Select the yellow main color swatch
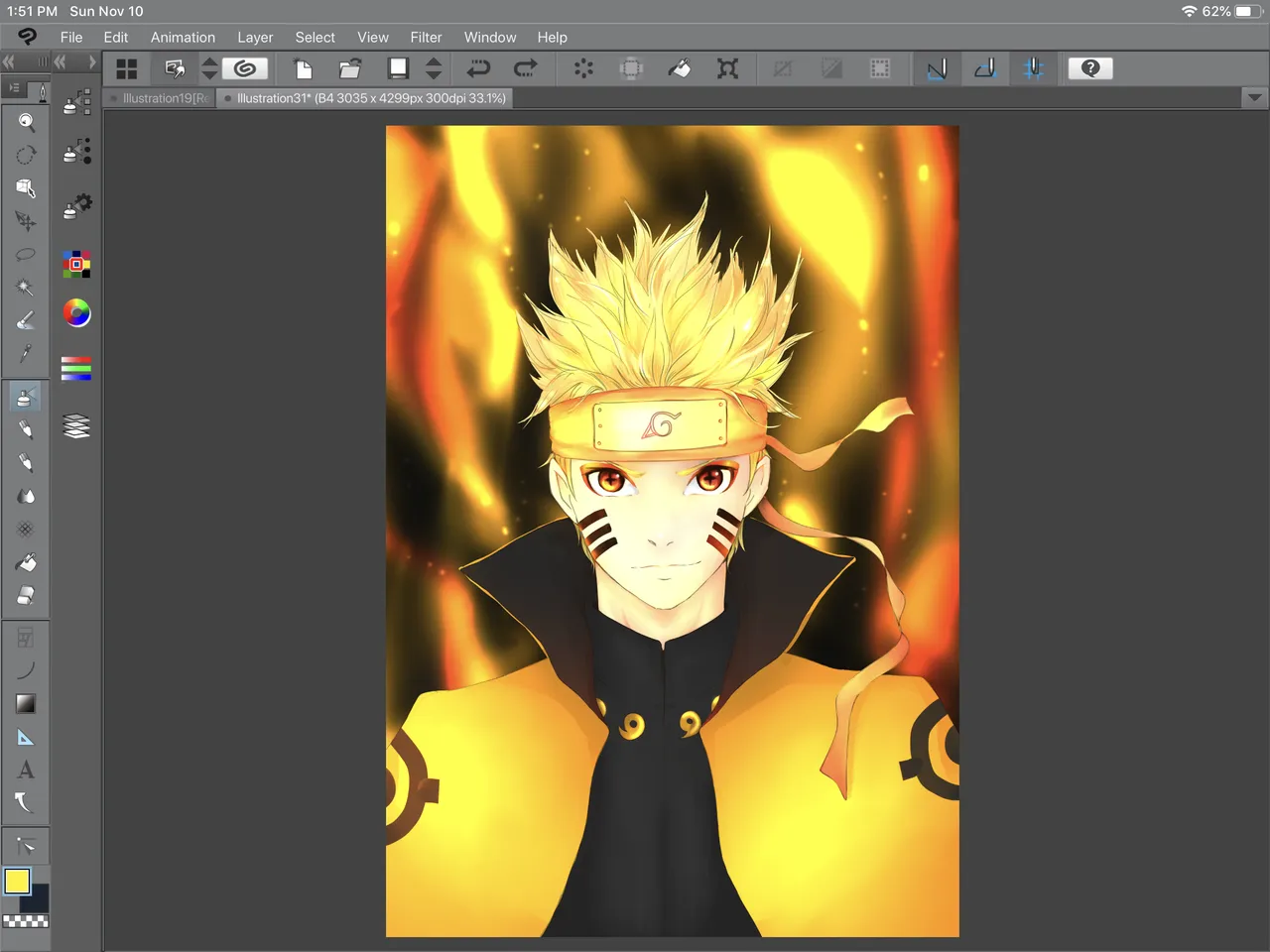Image resolution: width=1270 pixels, height=952 pixels. (x=17, y=881)
